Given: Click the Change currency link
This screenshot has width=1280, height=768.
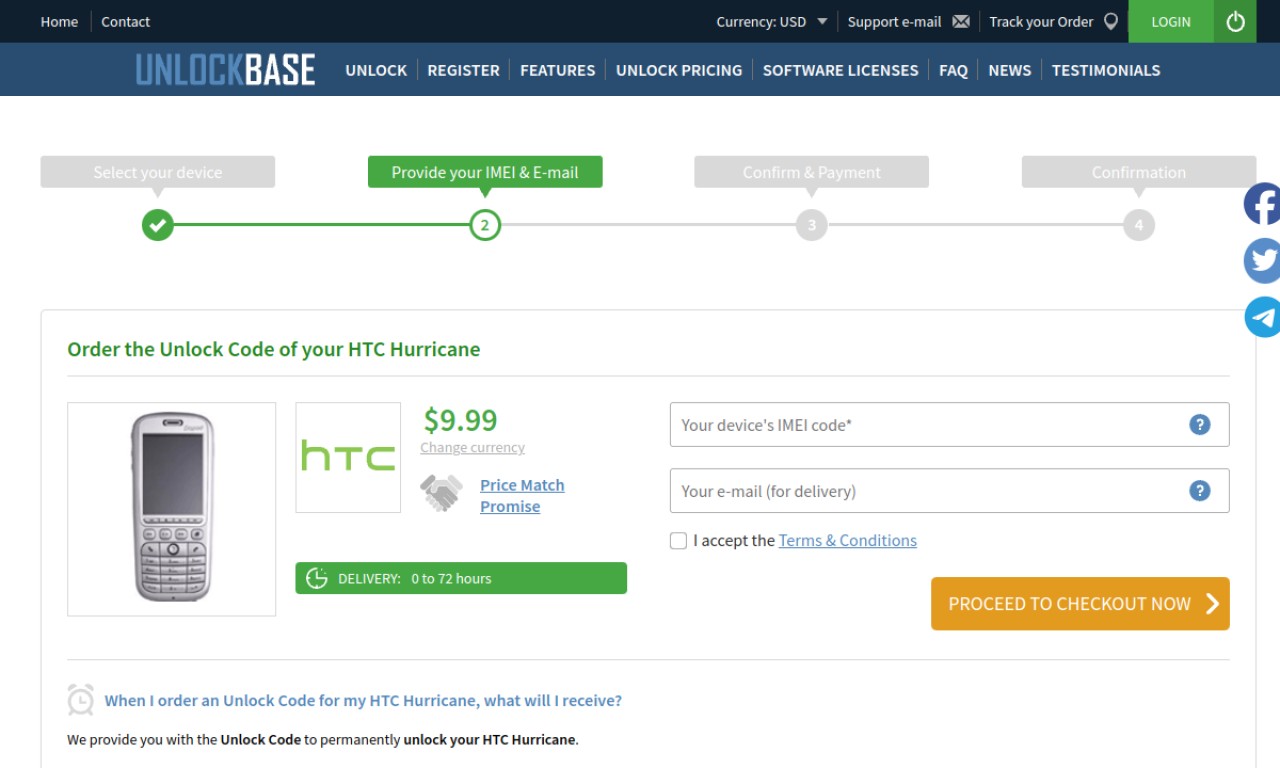Looking at the screenshot, I should coord(472,448).
